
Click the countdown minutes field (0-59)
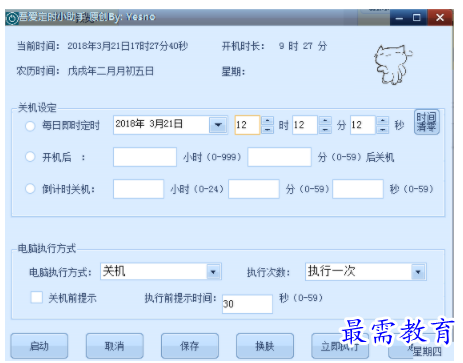254,189
